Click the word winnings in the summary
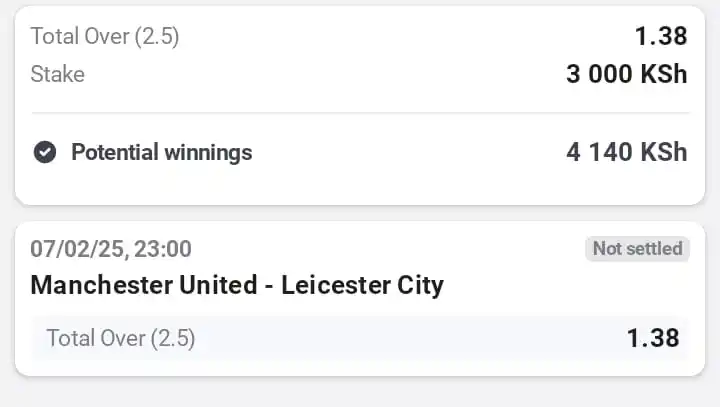 [208, 153]
